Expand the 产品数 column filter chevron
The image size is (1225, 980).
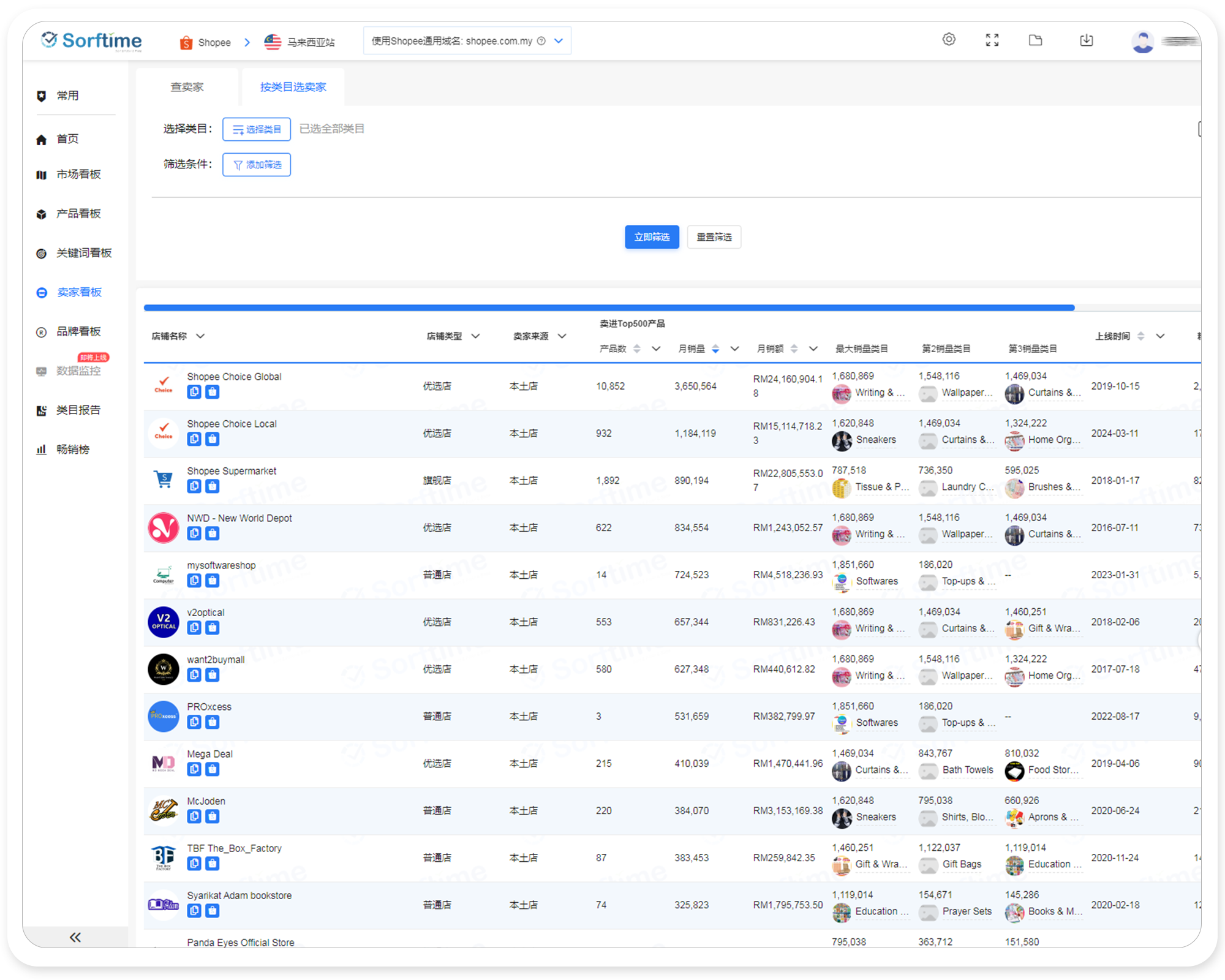pyautogui.click(x=656, y=349)
